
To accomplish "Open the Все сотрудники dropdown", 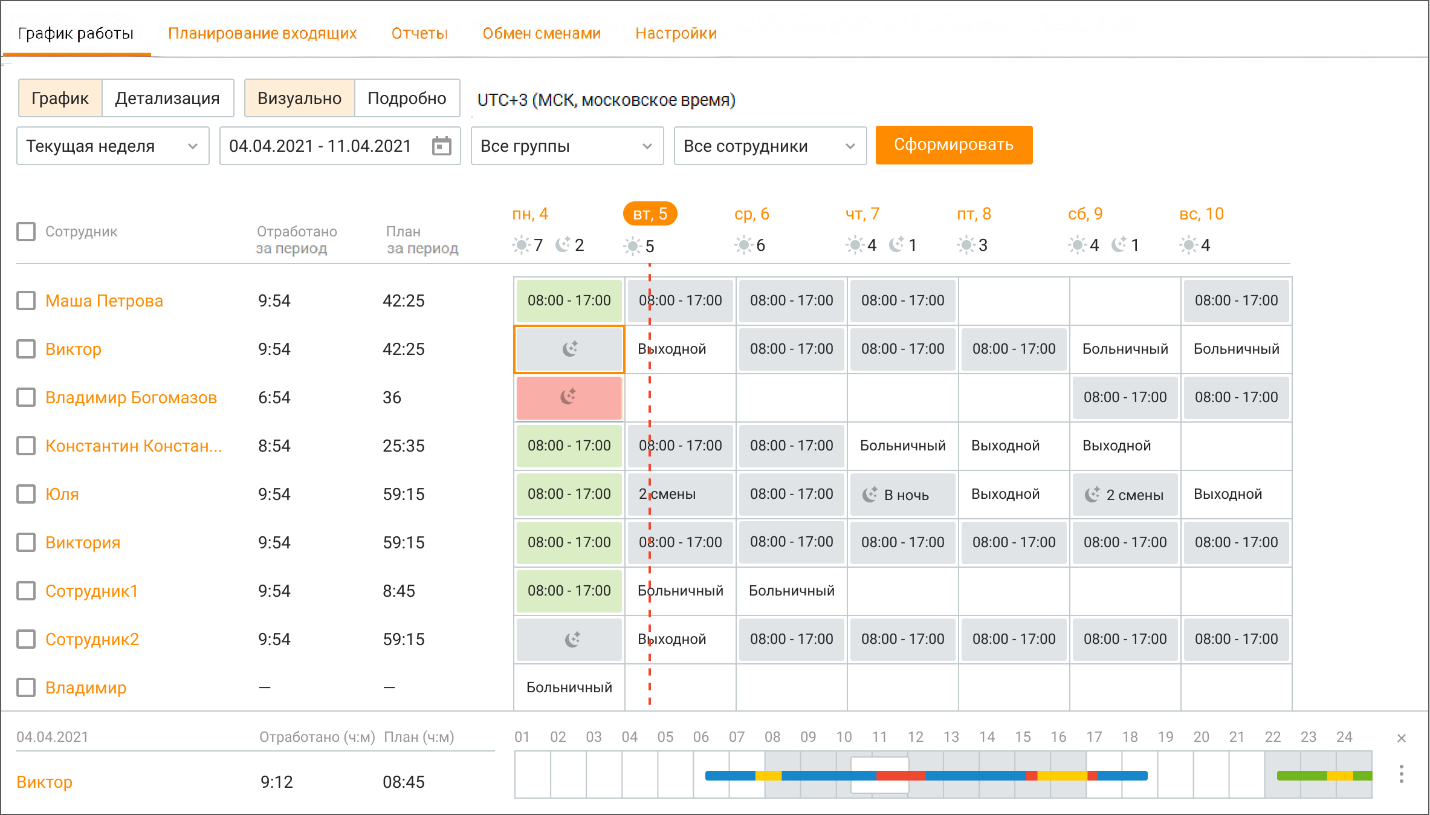I will (770, 146).
